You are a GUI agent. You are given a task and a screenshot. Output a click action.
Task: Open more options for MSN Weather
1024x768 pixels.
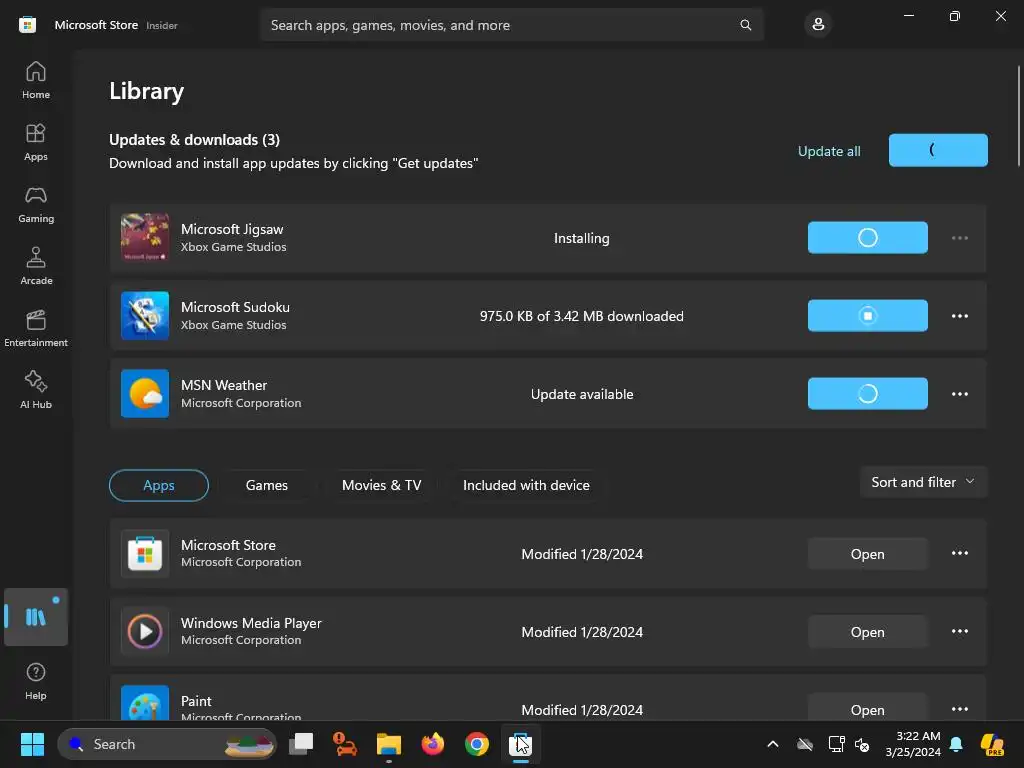[959, 394]
